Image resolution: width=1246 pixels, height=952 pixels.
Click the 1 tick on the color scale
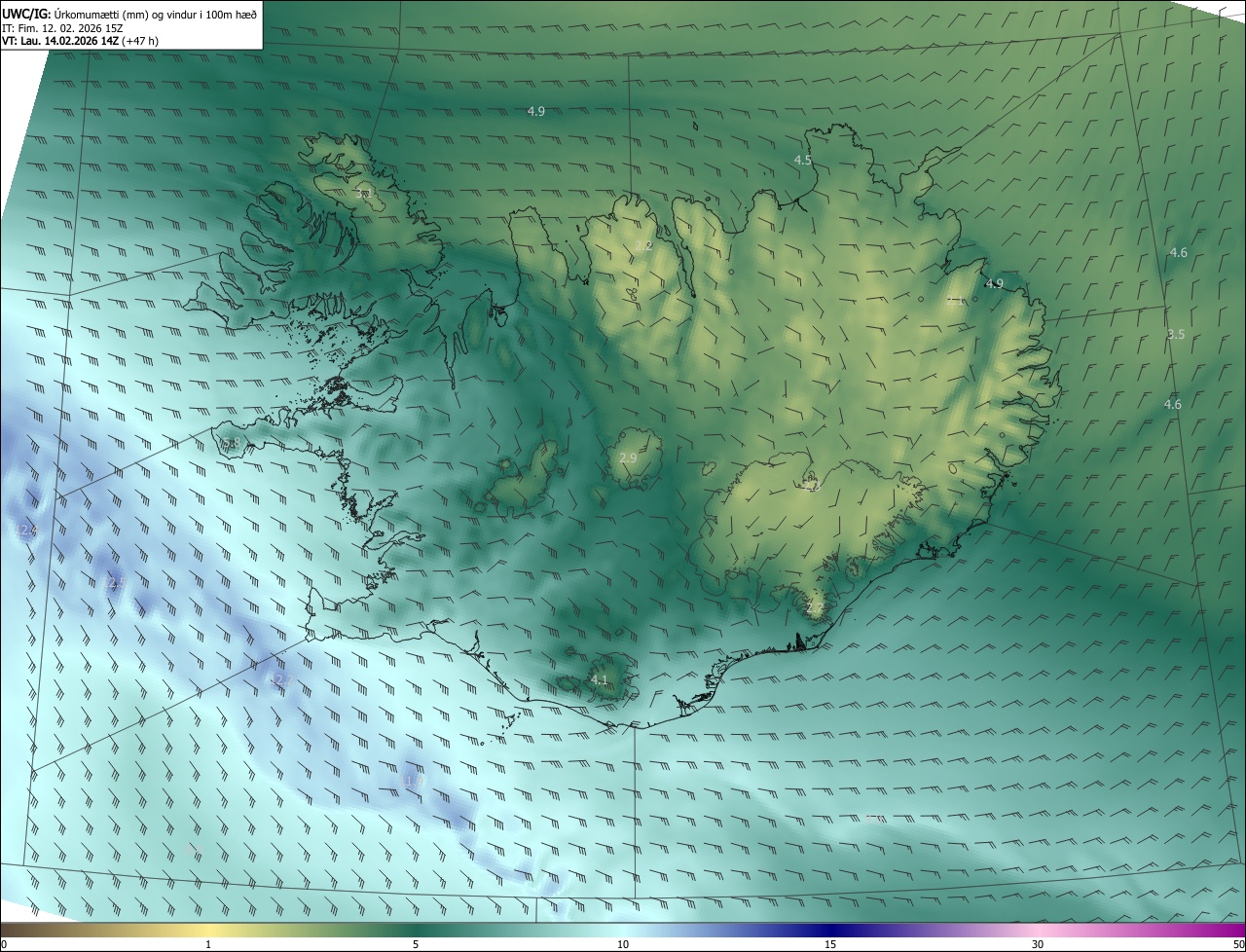tap(208, 944)
